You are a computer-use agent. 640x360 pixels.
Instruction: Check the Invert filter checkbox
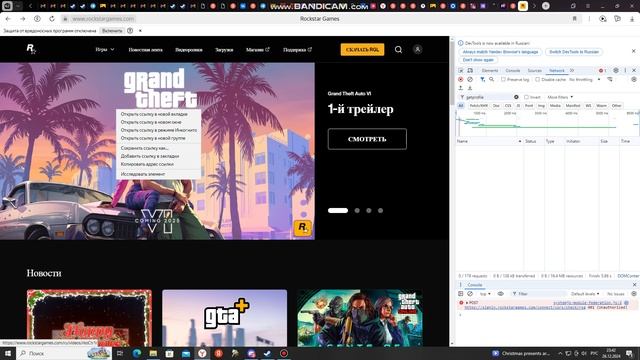point(527,97)
